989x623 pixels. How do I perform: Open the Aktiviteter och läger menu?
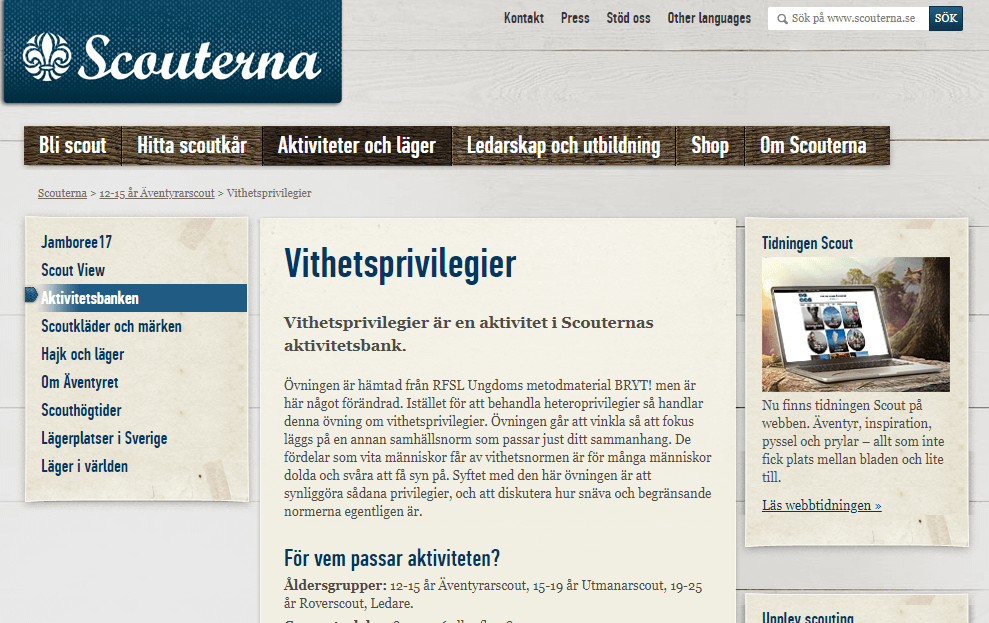(357, 145)
